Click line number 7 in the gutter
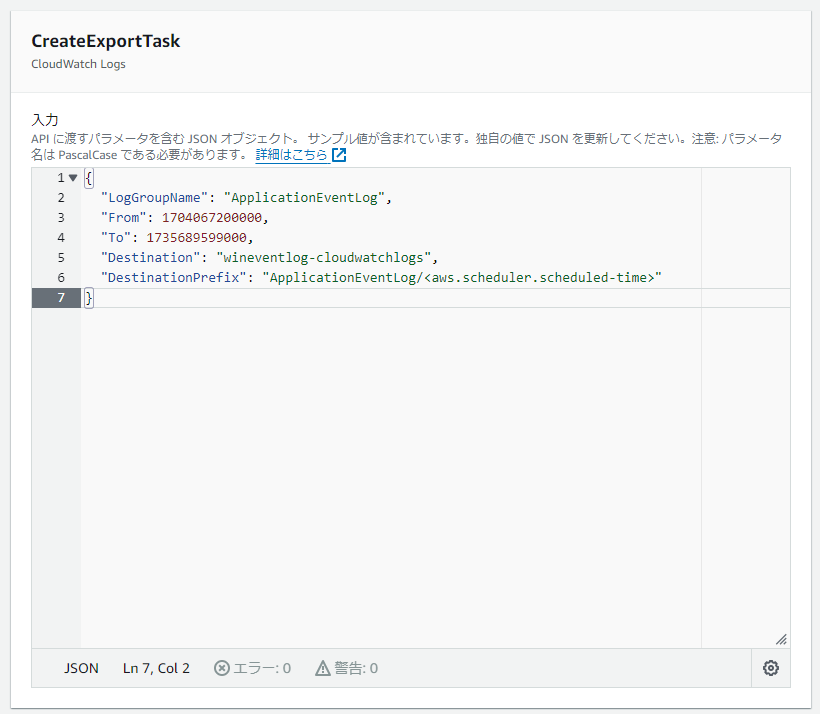 pos(61,298)
